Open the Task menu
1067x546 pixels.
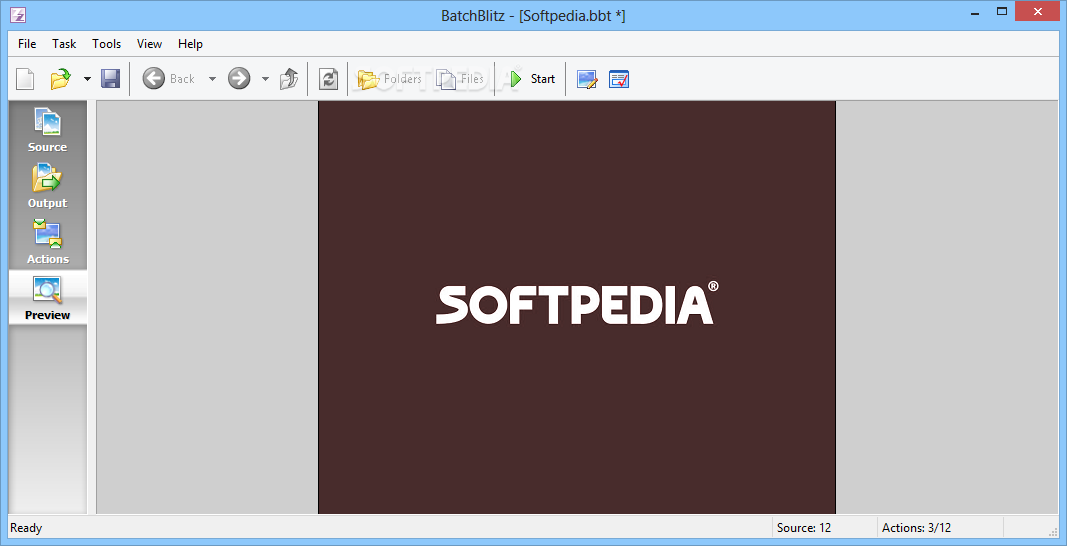tap(64, 44)
